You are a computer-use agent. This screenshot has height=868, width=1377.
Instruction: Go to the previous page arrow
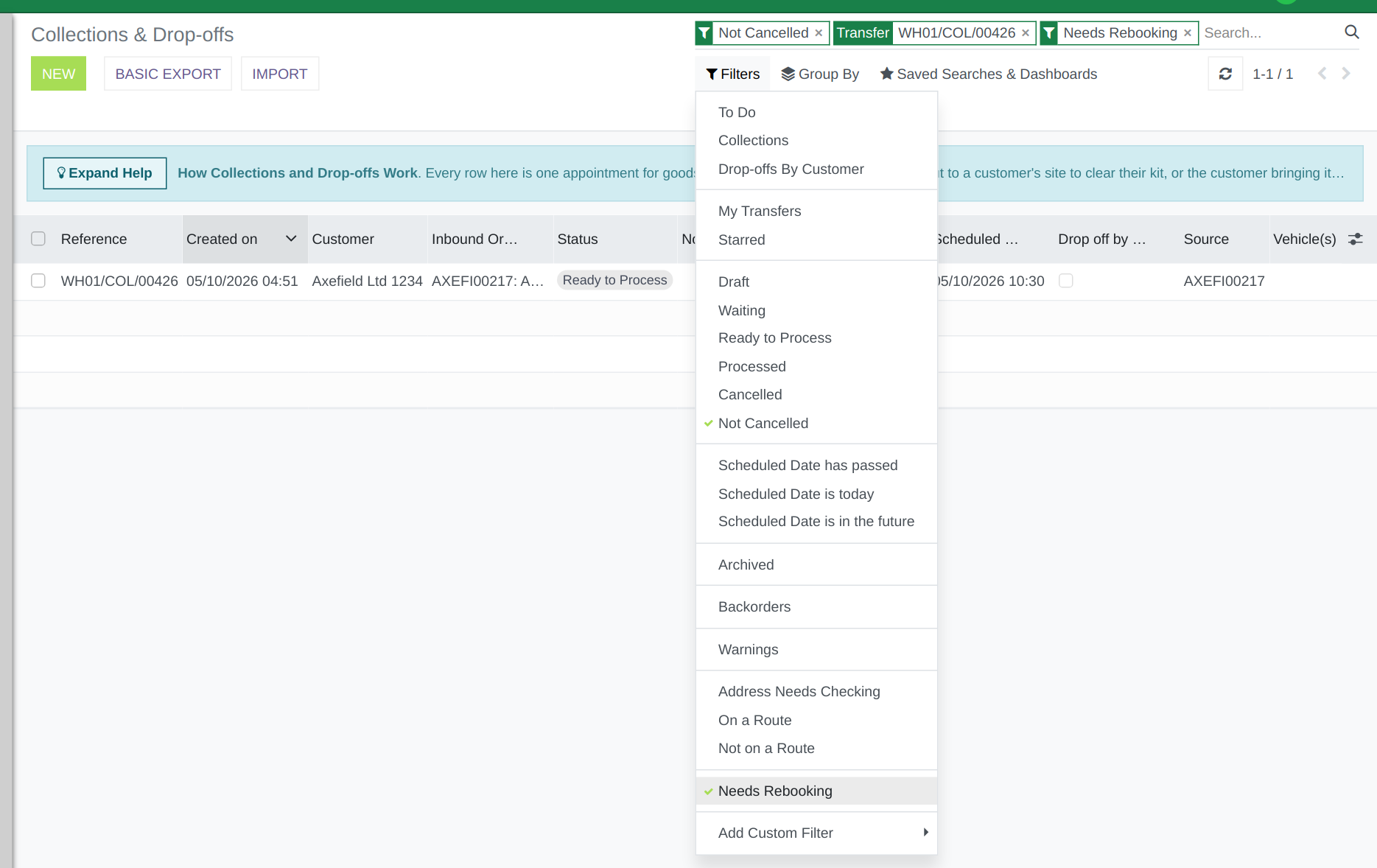(x=1322, y=74)
